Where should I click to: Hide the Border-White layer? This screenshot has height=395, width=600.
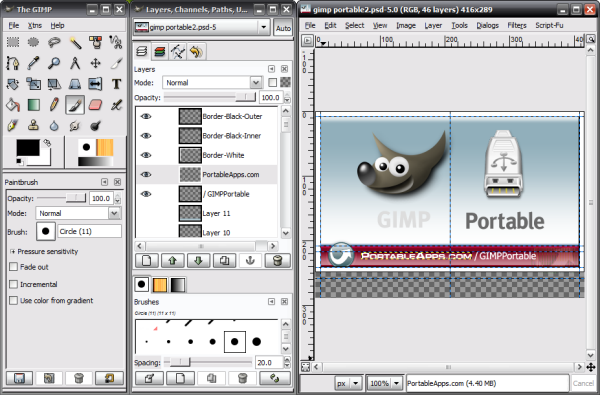146,155
